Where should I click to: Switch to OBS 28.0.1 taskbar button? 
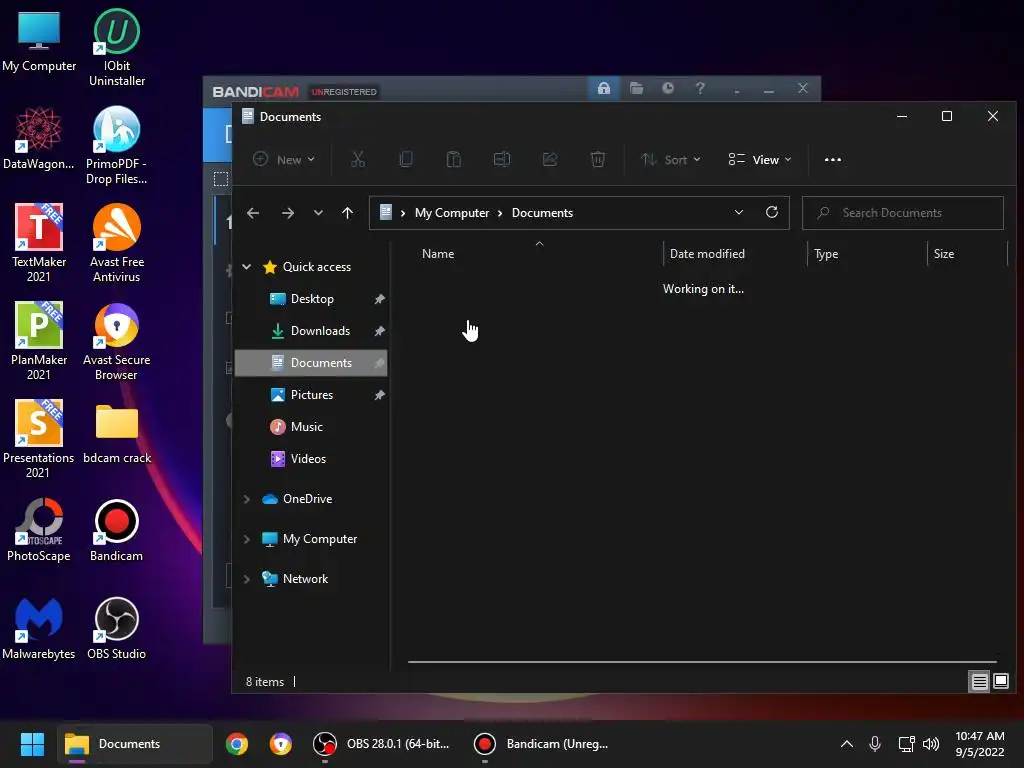point(381,744)
